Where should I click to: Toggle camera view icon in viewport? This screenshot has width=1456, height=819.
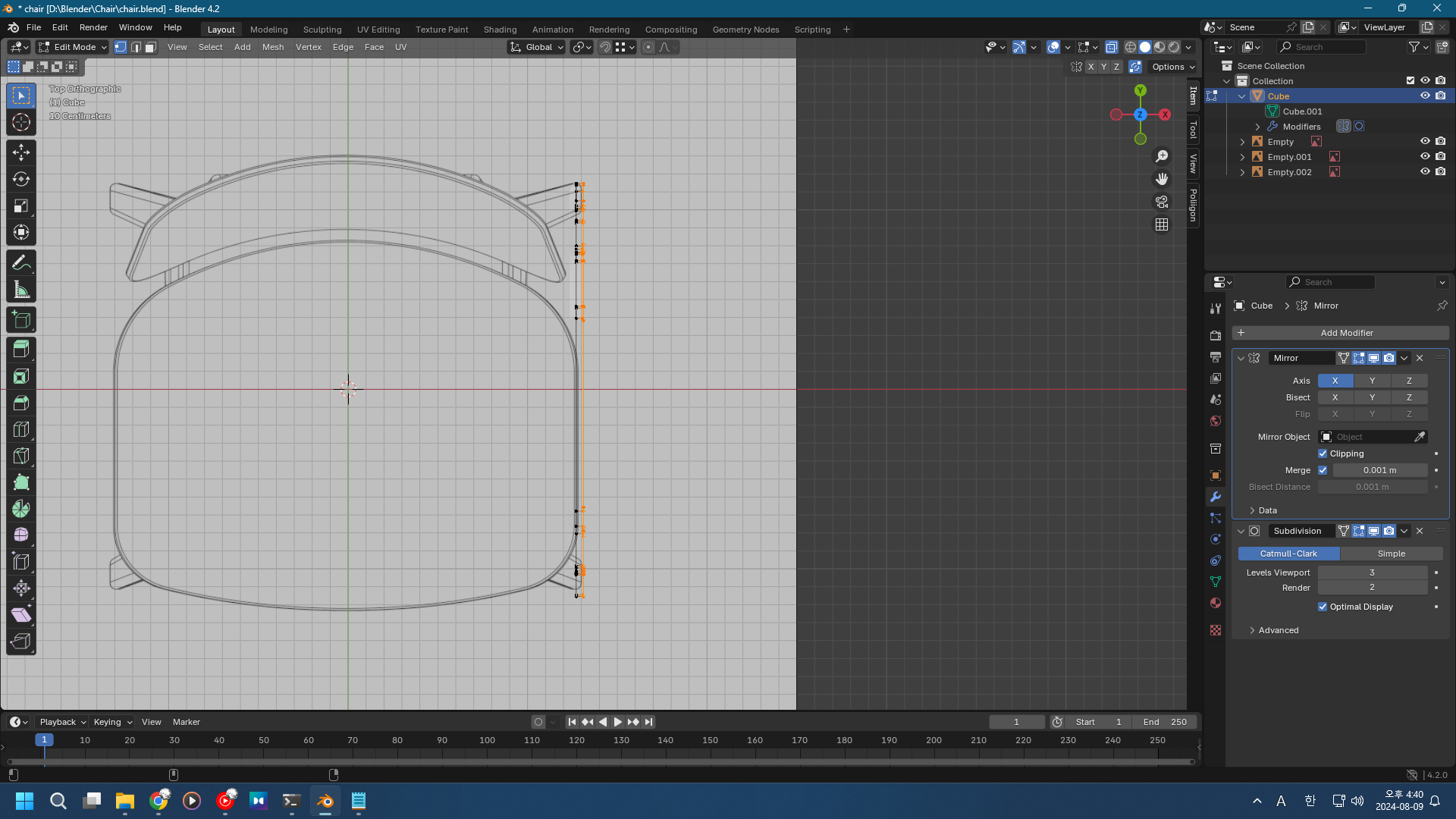(x=1162, y=202)
